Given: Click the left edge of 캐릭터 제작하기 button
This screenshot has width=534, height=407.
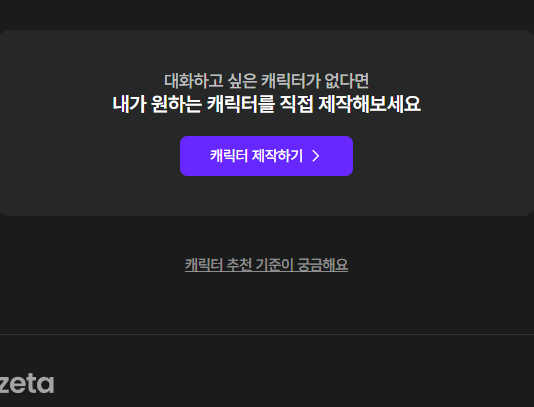Looking at the screenshot, I should pos(184,156).
